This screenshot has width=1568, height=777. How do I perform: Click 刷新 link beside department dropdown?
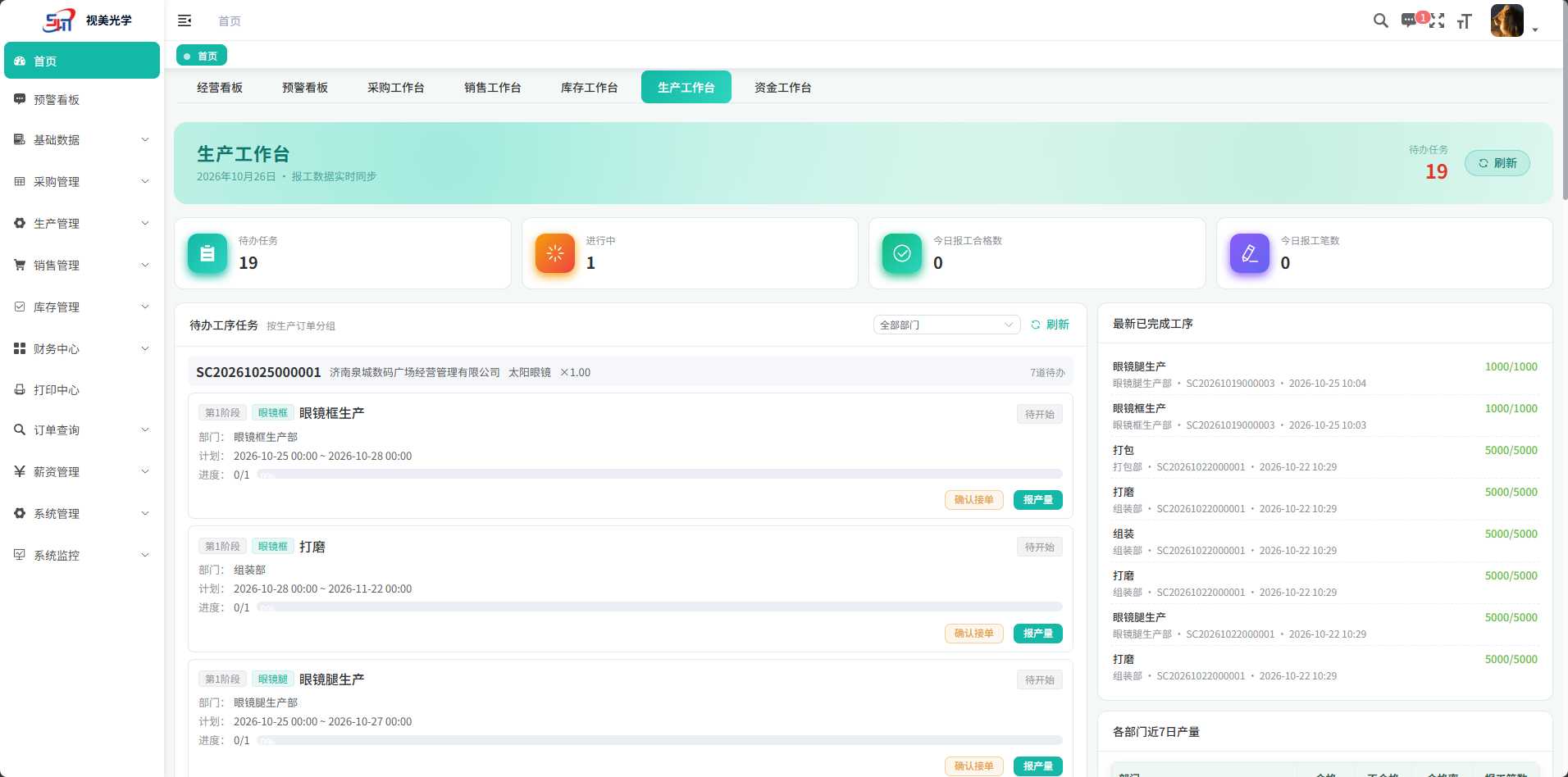point(1051,325)
